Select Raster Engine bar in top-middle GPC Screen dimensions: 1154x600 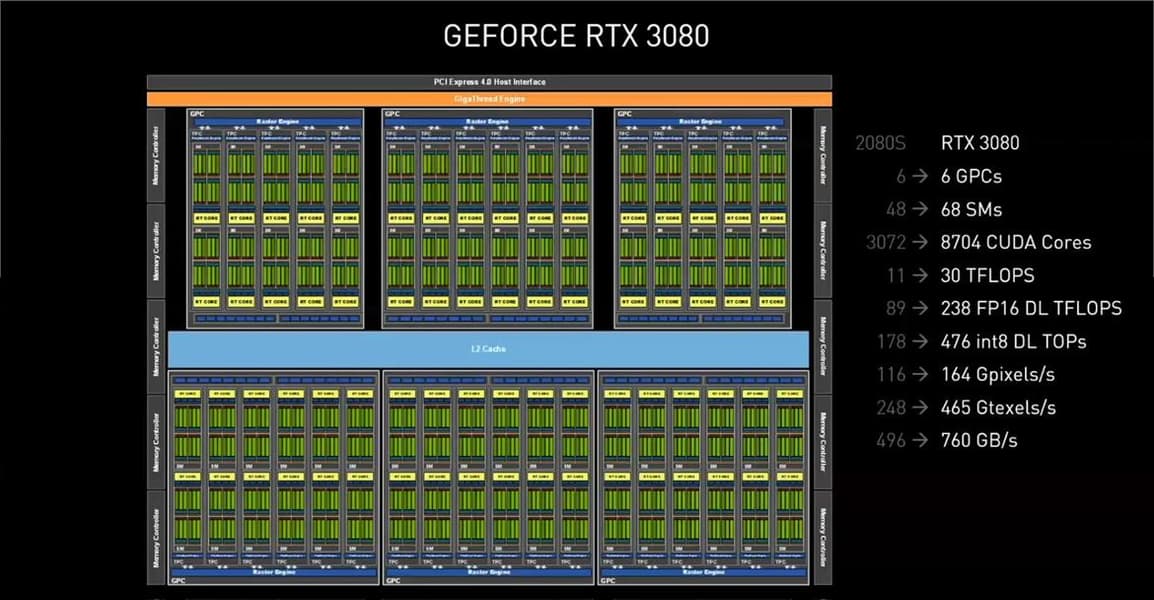487,121
